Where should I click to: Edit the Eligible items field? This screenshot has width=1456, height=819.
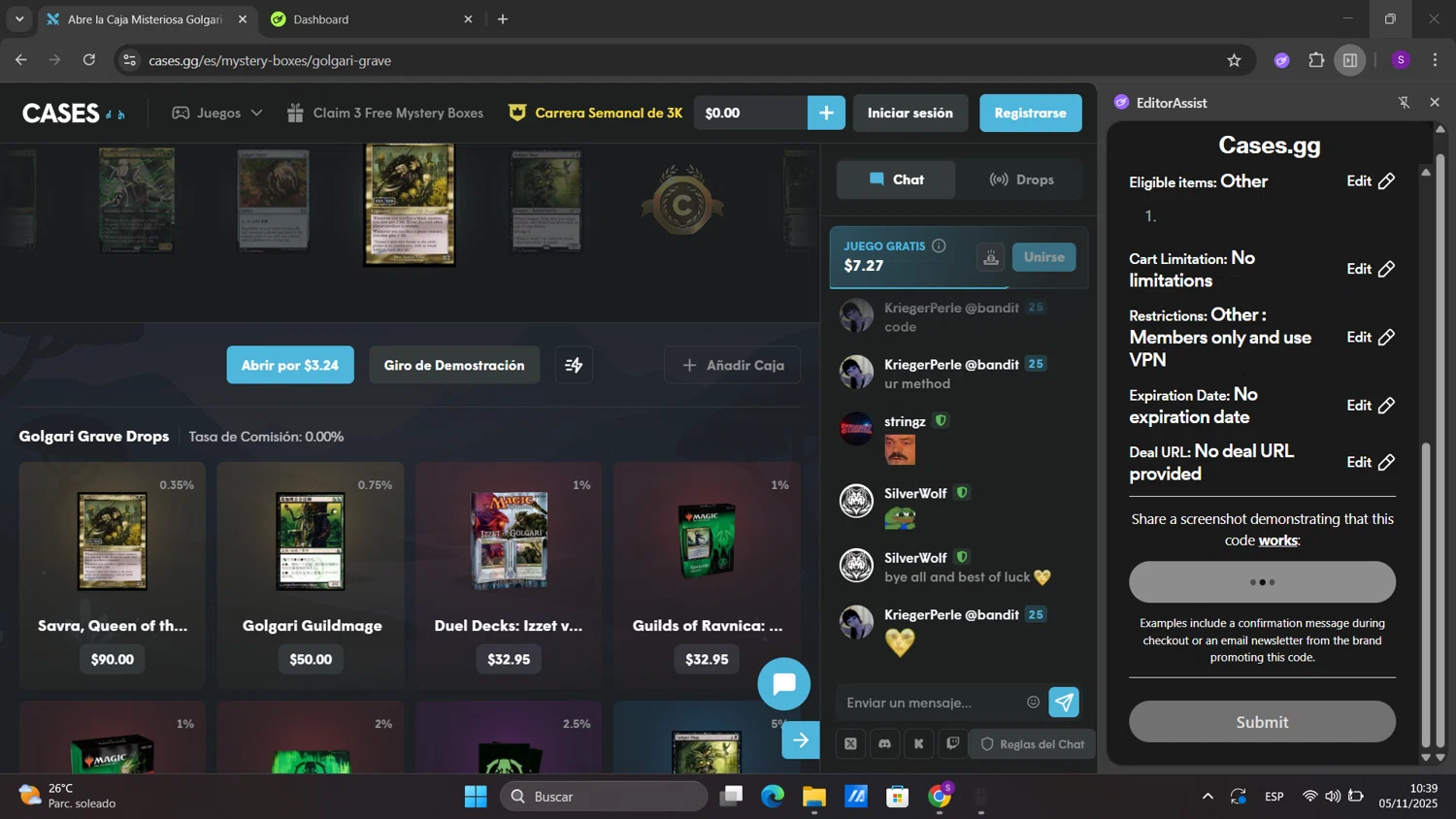[x=1371, y=181]
